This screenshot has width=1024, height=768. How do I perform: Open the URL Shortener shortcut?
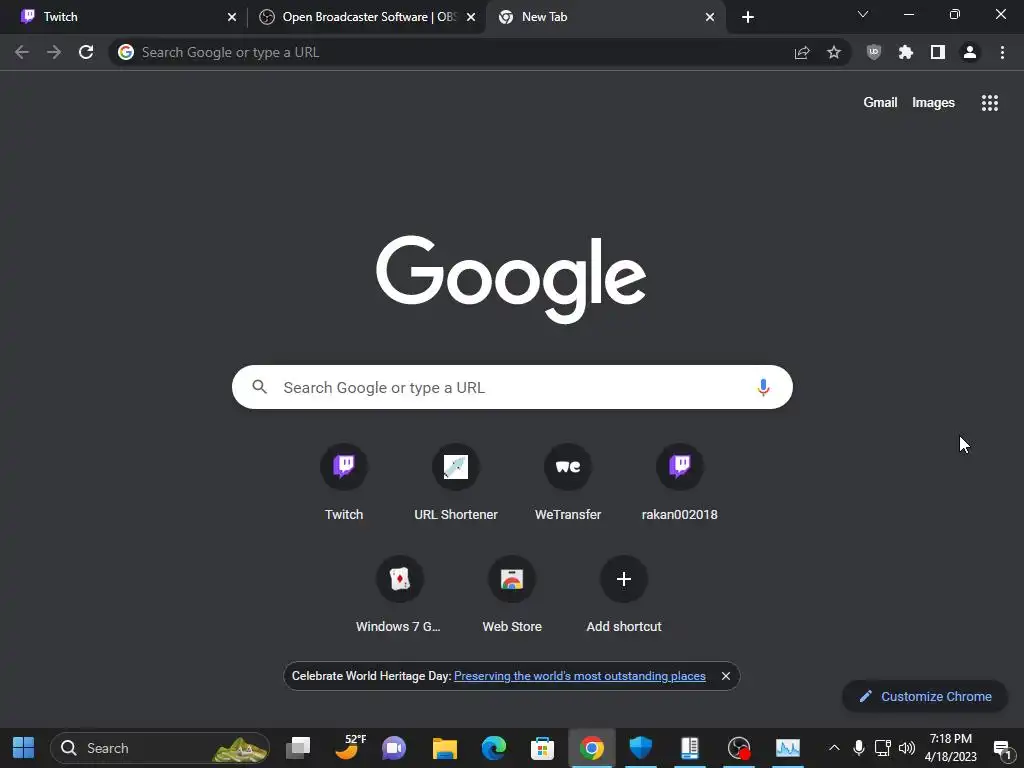456,483
